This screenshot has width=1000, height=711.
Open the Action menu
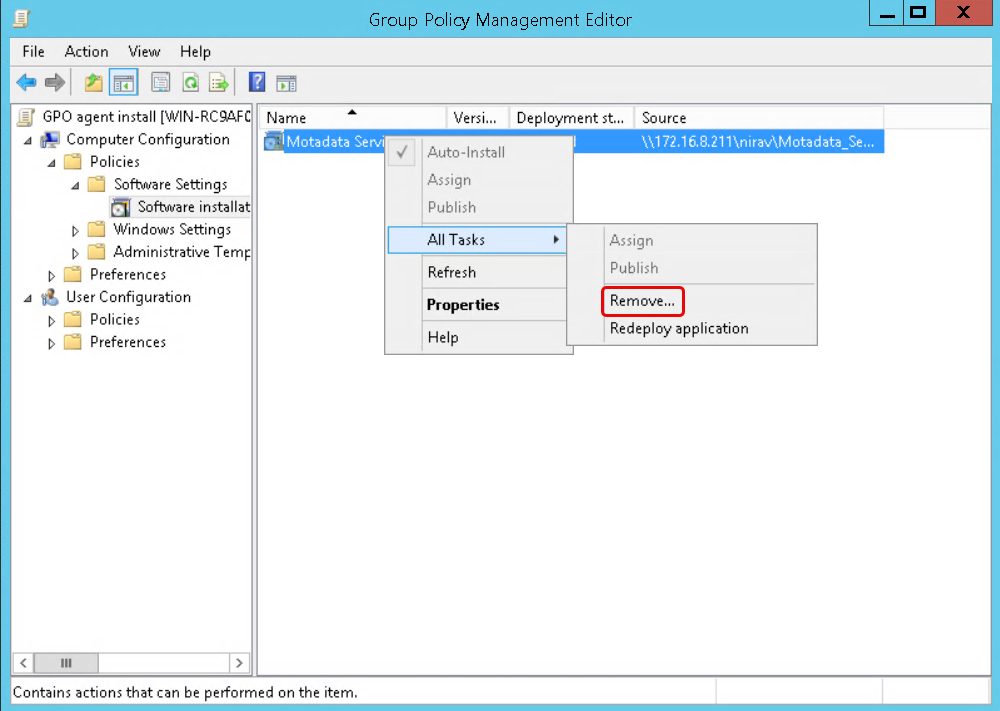click(86, 51)
